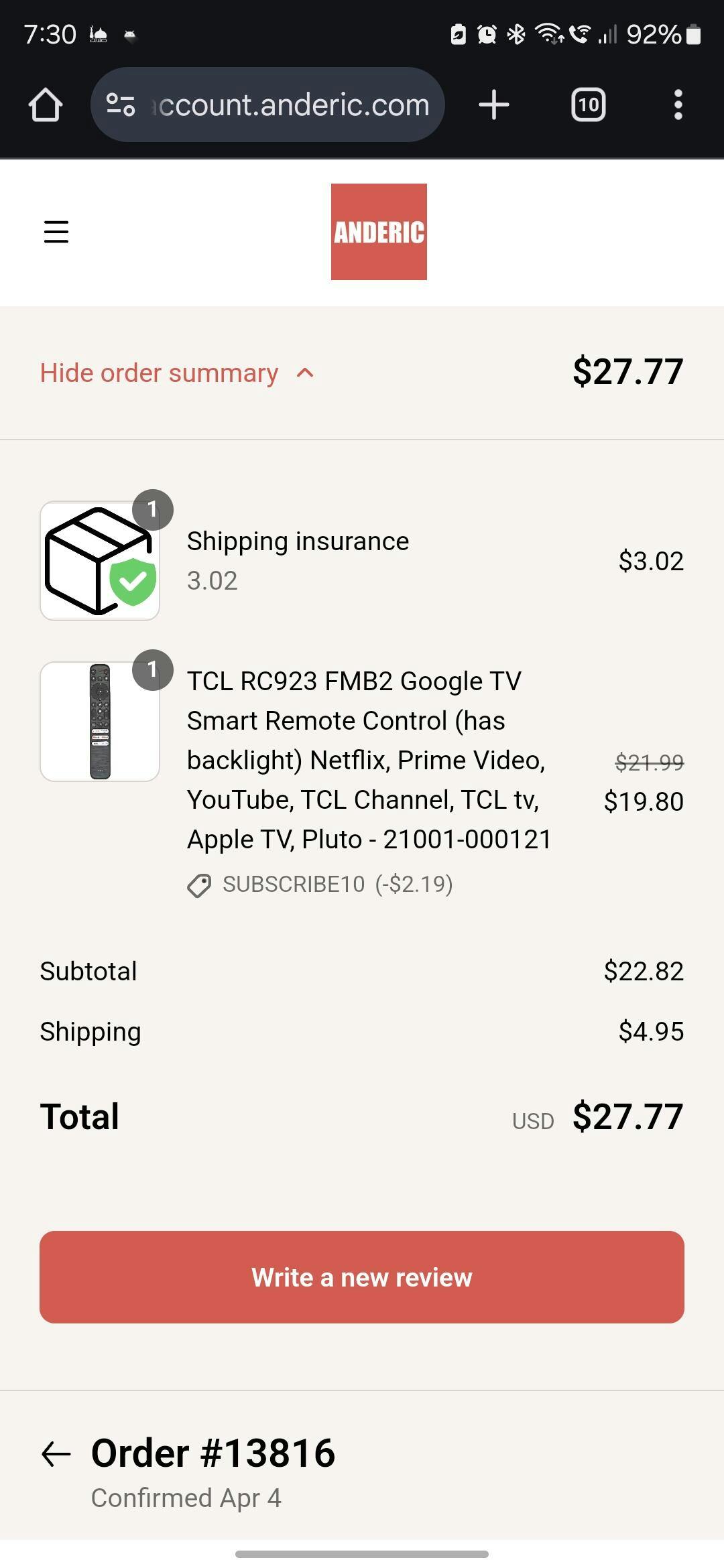Tap the battery status icon

coord(695,34)
